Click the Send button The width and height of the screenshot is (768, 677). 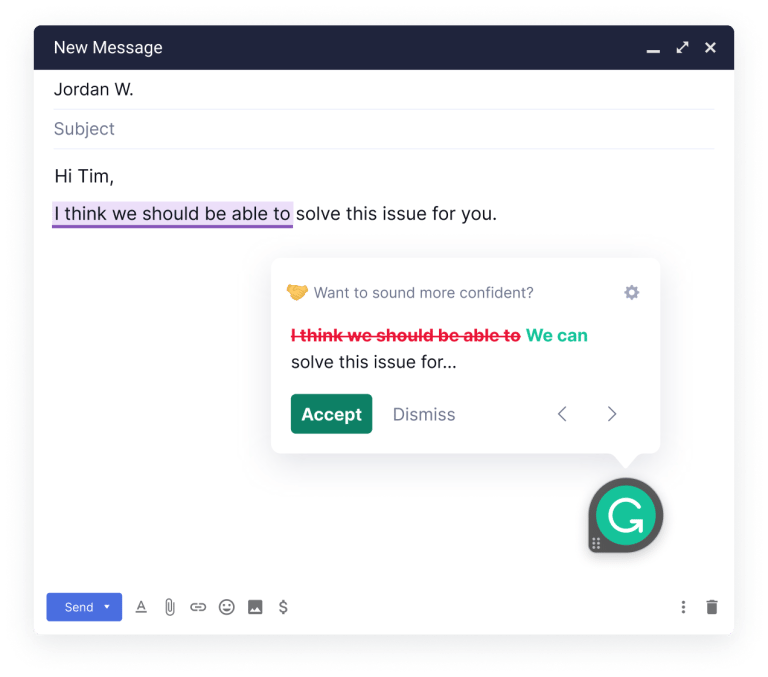(x=78, y=607)
